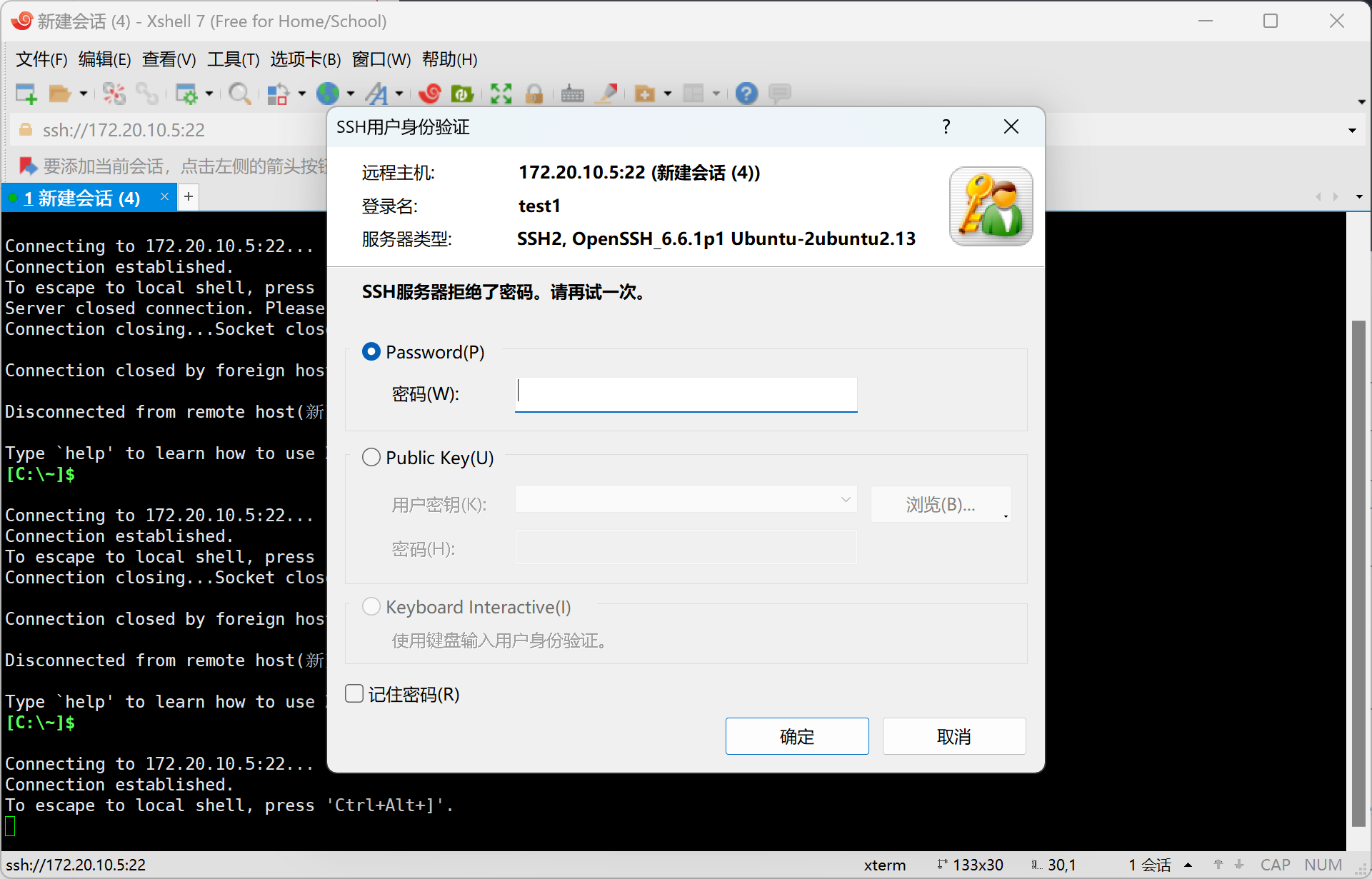Screen dimensions: 1372x879
Task: Open the address bar dropdown arrow
Action: [1352, 130]
